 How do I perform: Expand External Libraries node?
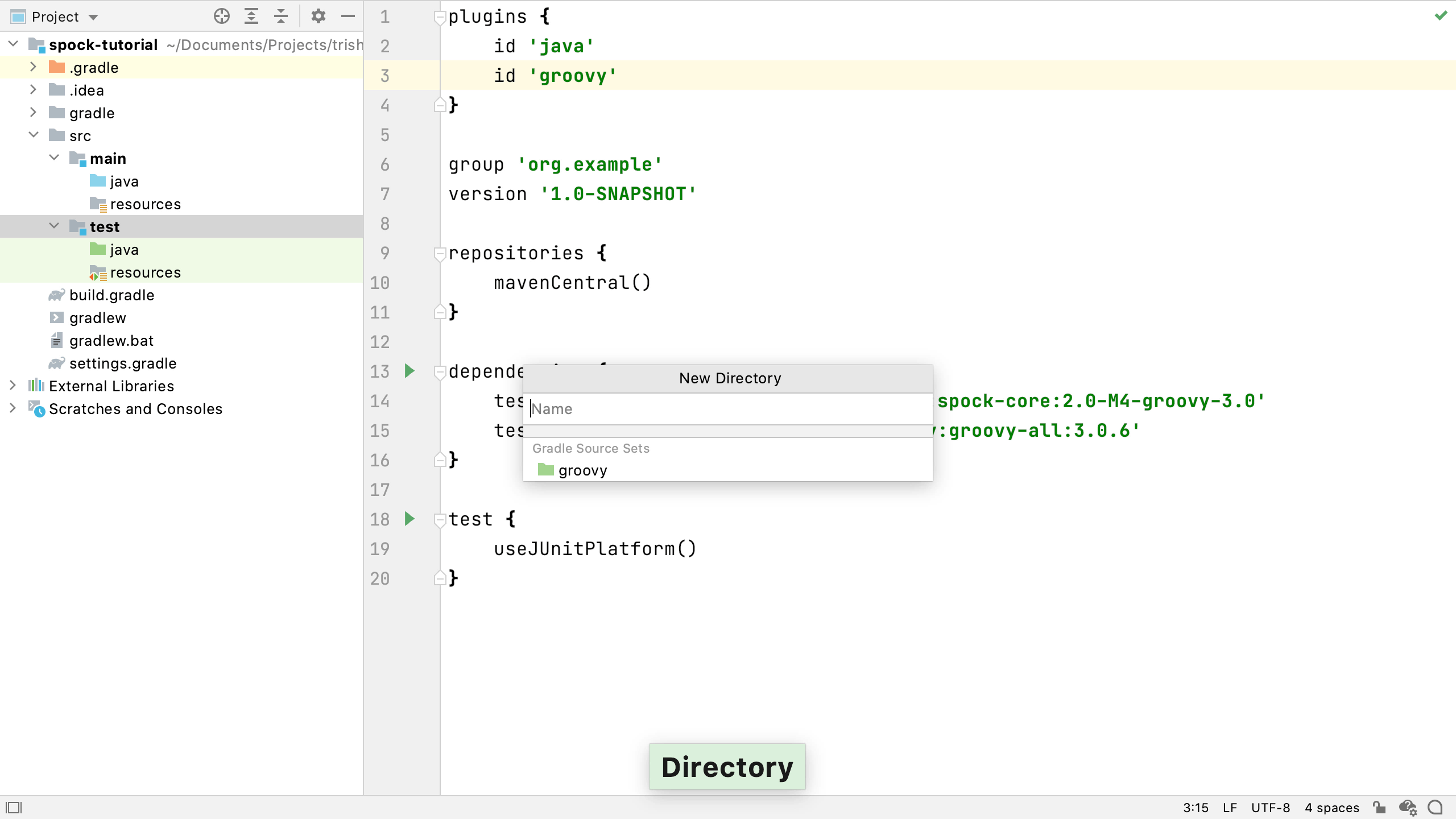13,386
